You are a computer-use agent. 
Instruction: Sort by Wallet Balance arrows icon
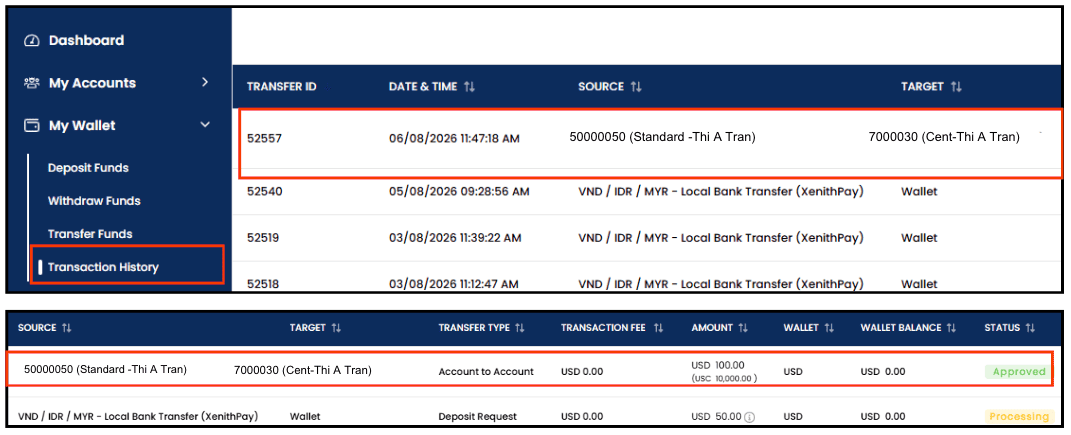[951, 328]
